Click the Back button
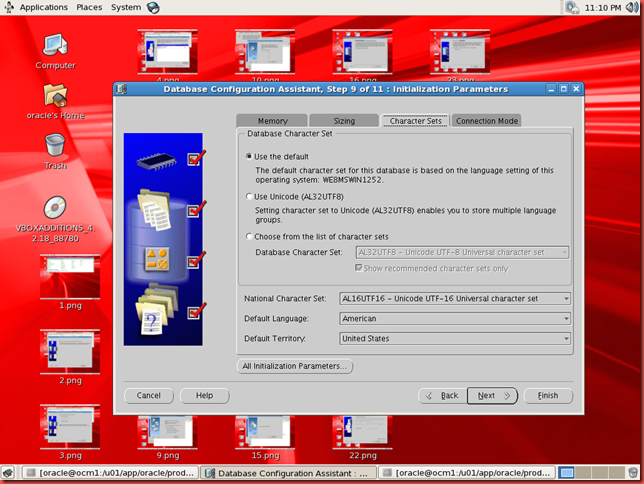The height and width of the screenshot is (484, 644). click(442, 396)
